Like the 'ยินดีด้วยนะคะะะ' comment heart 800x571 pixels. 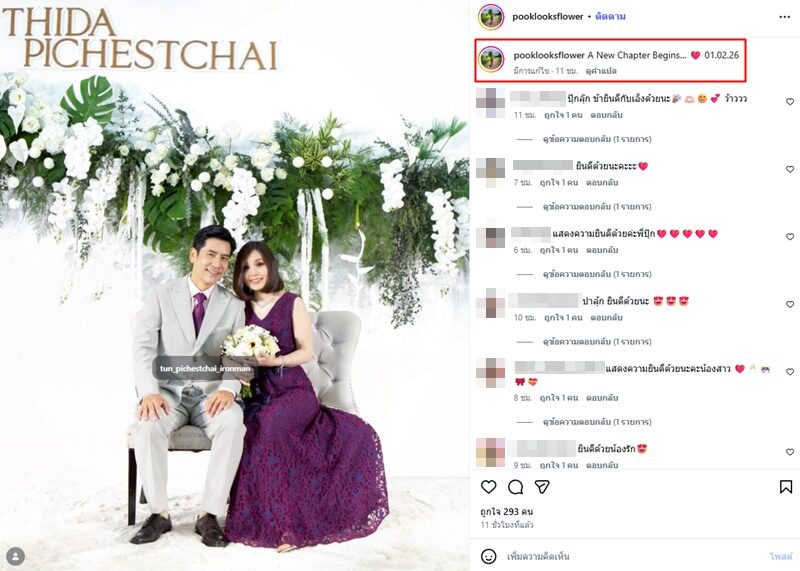click(x=790, y=169)
